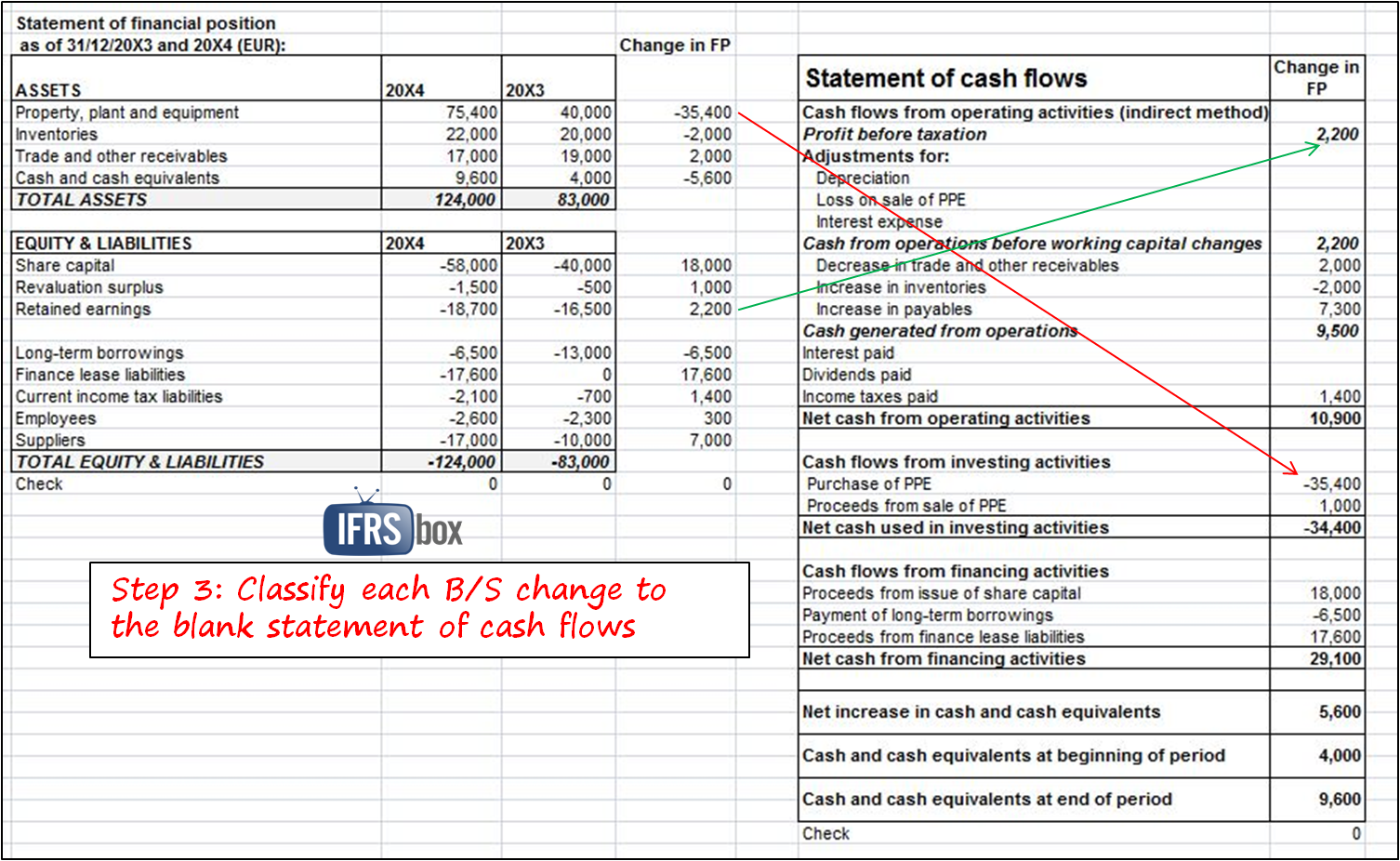Select the 'TOTAL EQUITY & LIABILITIES' label cell
The image size is (1400, 861).
pyautogui.click(x=139, y=462)
